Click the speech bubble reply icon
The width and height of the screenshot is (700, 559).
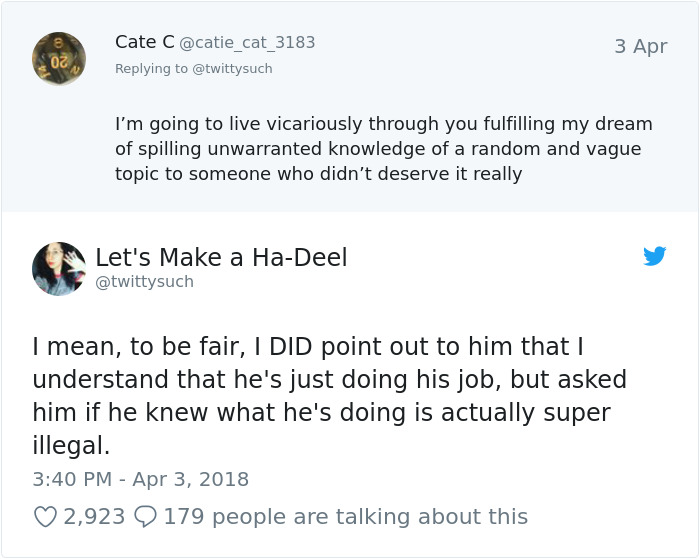tap(145, 517)
